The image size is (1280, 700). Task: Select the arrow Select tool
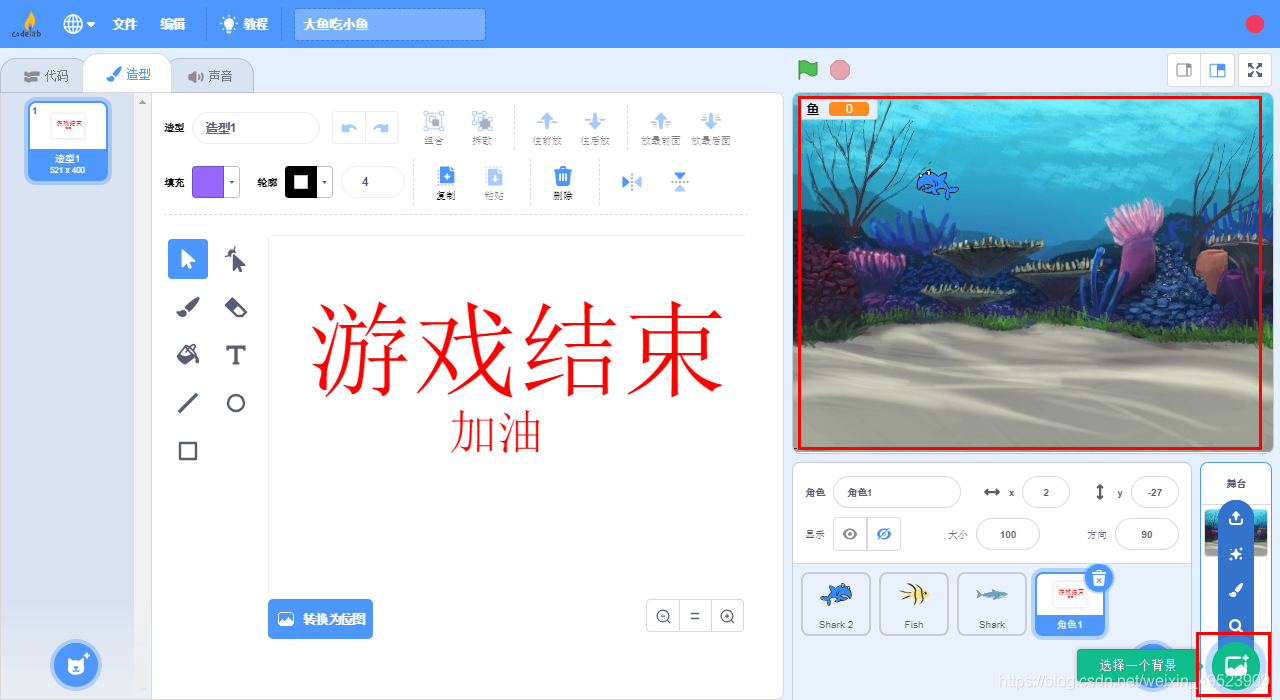click(x=188, y=259)
